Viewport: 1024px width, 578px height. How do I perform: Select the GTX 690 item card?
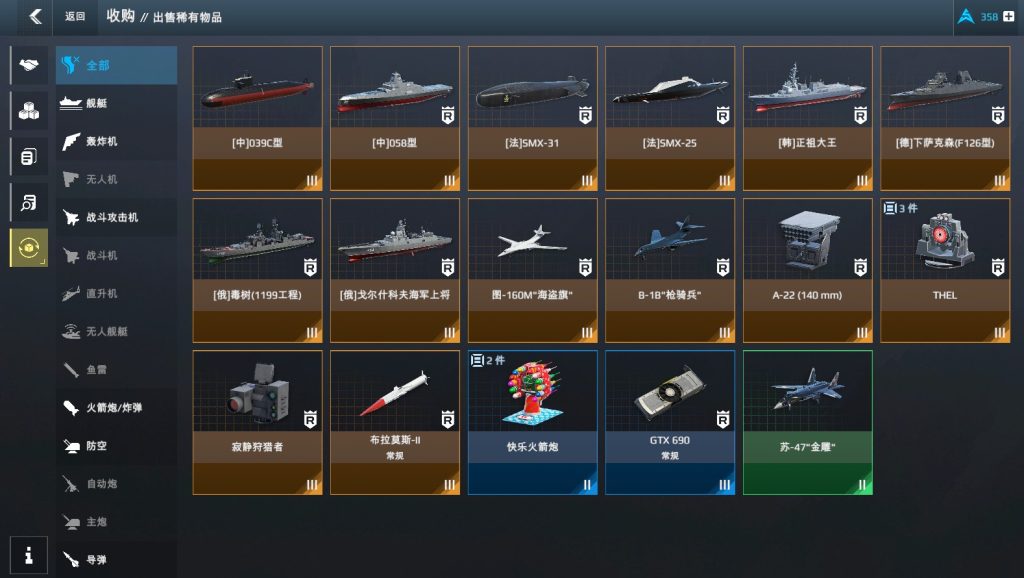coord(670,423)
